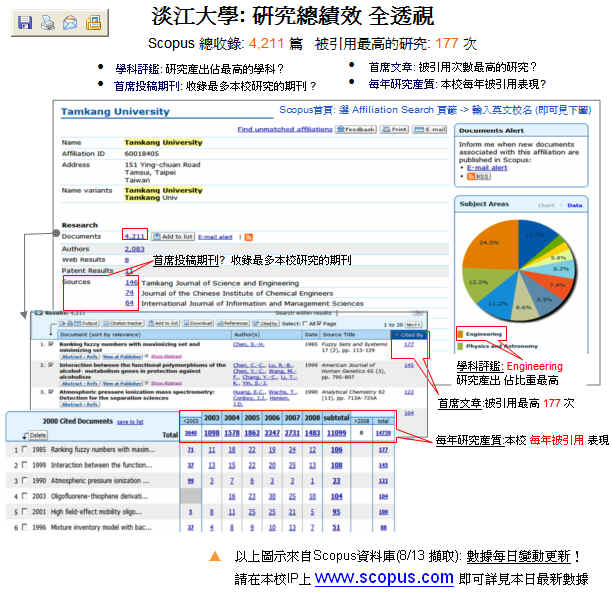612x597 pixels.
Task: Open Find unmatched affiliations link
Action: pyautogui.click(x=285, y=129)
